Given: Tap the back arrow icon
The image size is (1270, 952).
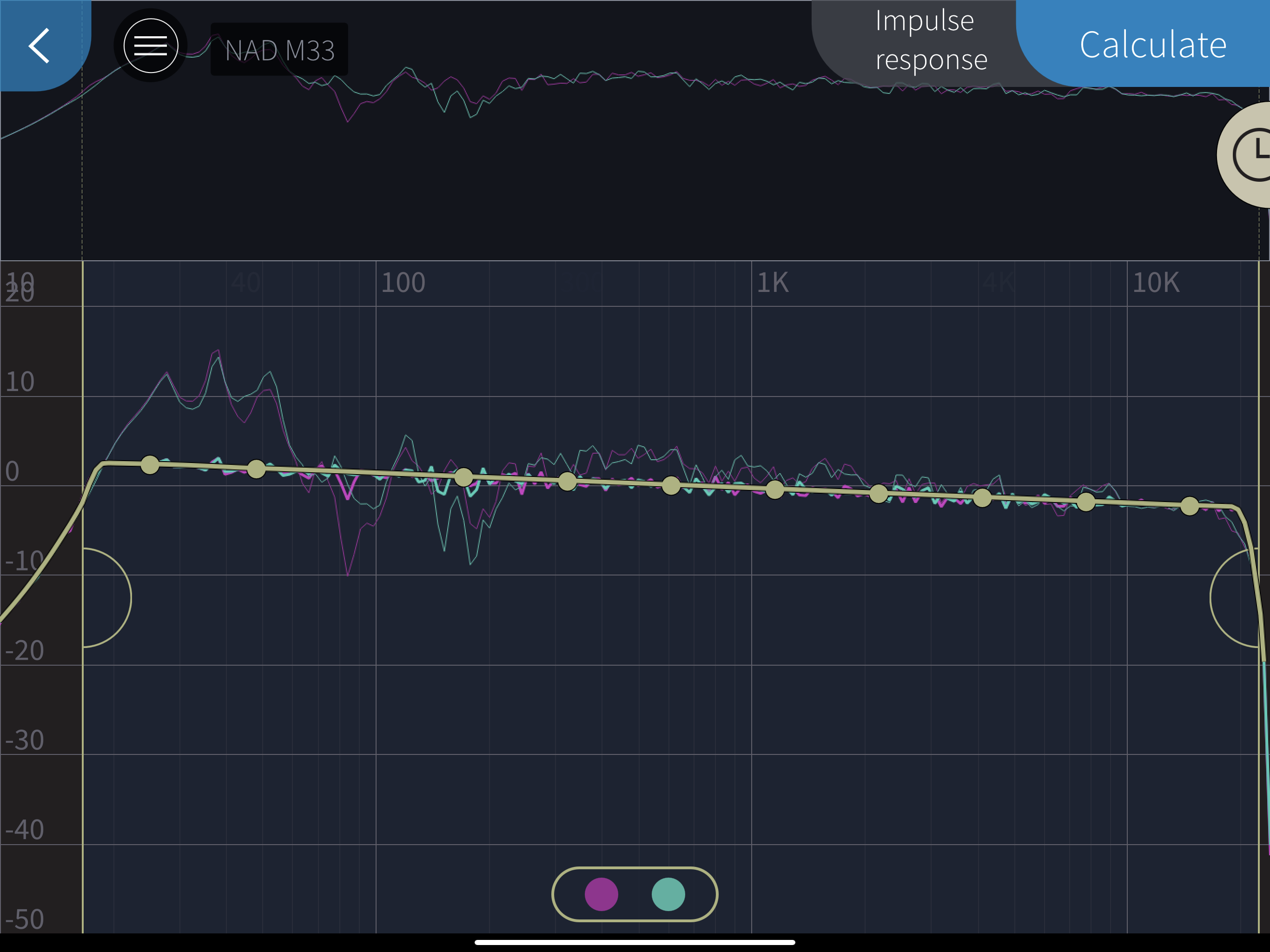Looking at the screenshot, I should tap(39, 46).
